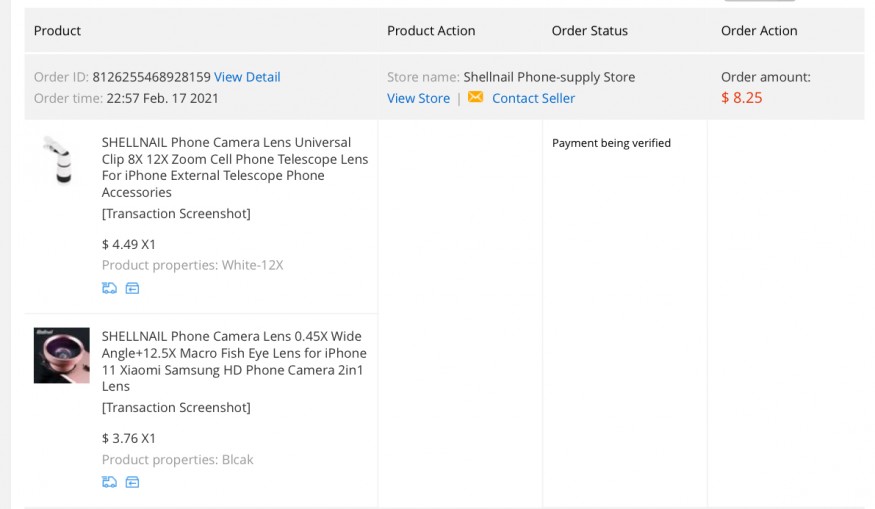Click the Product Action column header
This screenshot has height=509, width=875.
[x=431, y=31]
